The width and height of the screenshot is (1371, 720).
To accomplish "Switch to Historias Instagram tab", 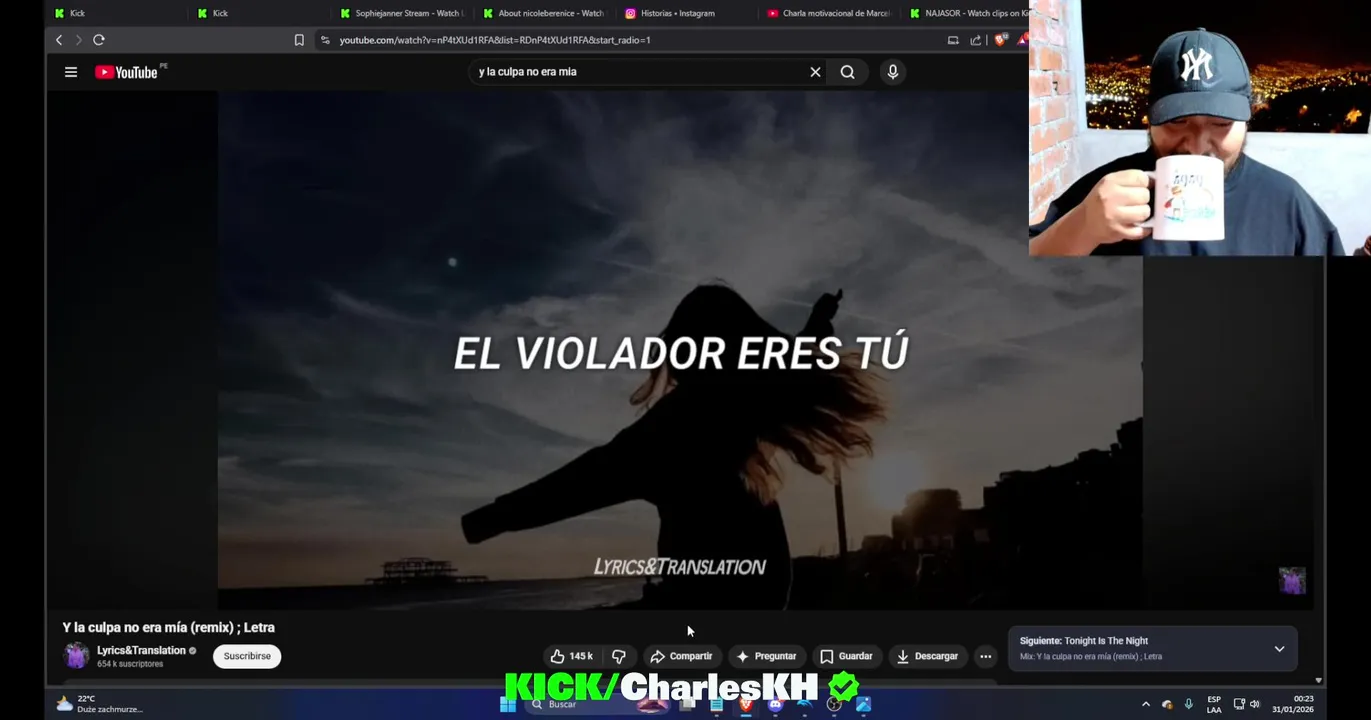I will click(686, 13).
